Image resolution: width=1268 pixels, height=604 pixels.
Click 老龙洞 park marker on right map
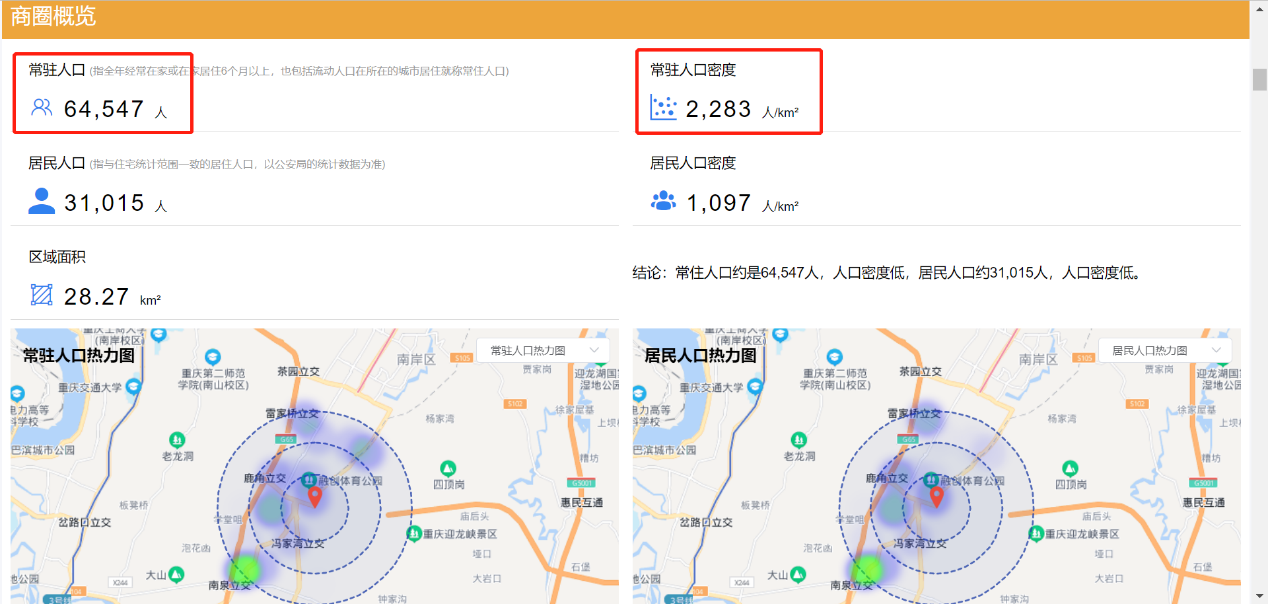click(799, 439)
